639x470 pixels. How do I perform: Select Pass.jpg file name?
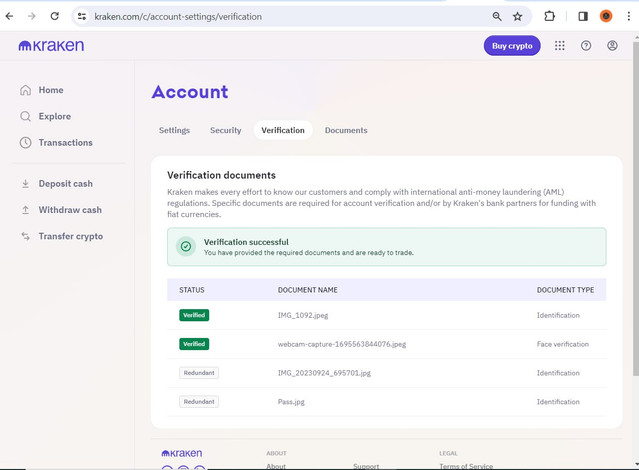291,402
